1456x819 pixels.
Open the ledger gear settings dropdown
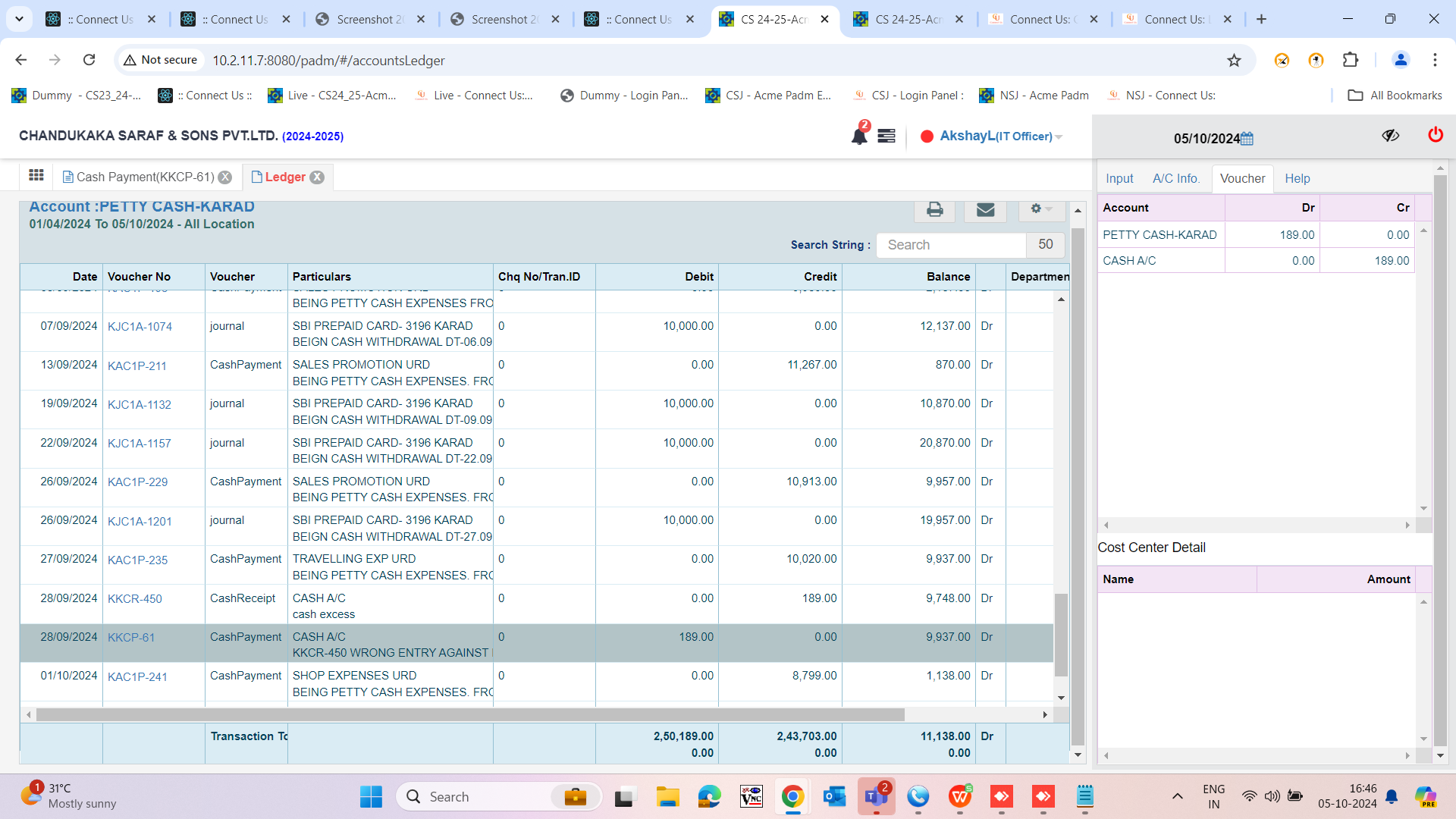(1041, 209)
